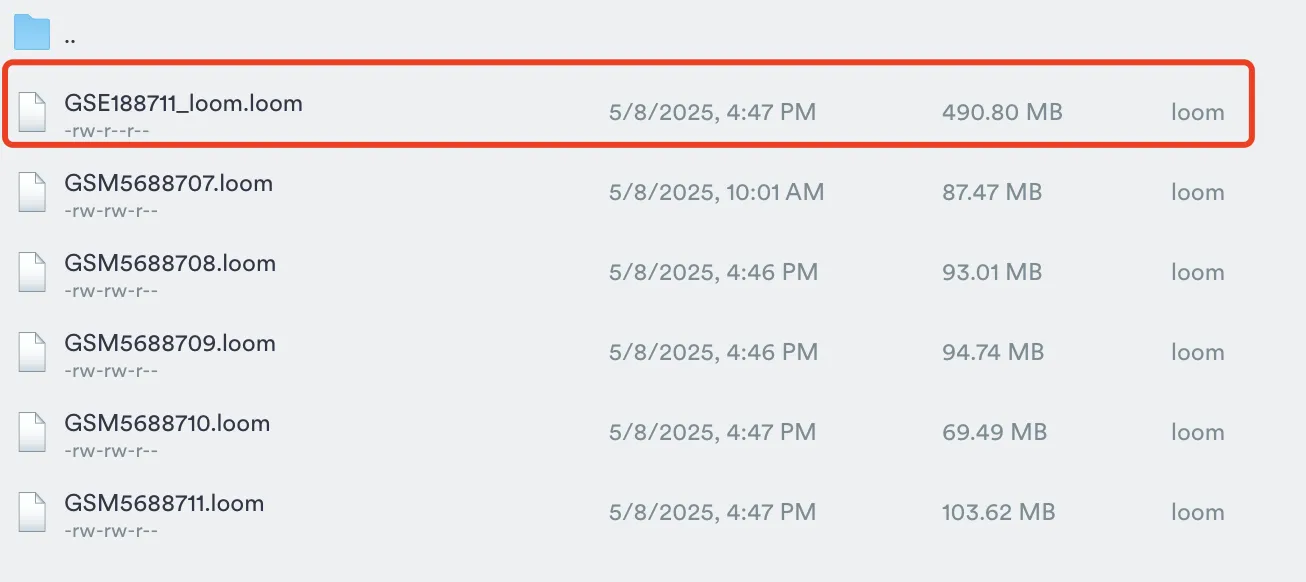Click the file icon next to GSM5688710.loom
Screen dimensions: 1306x582
tap(33, 431)
